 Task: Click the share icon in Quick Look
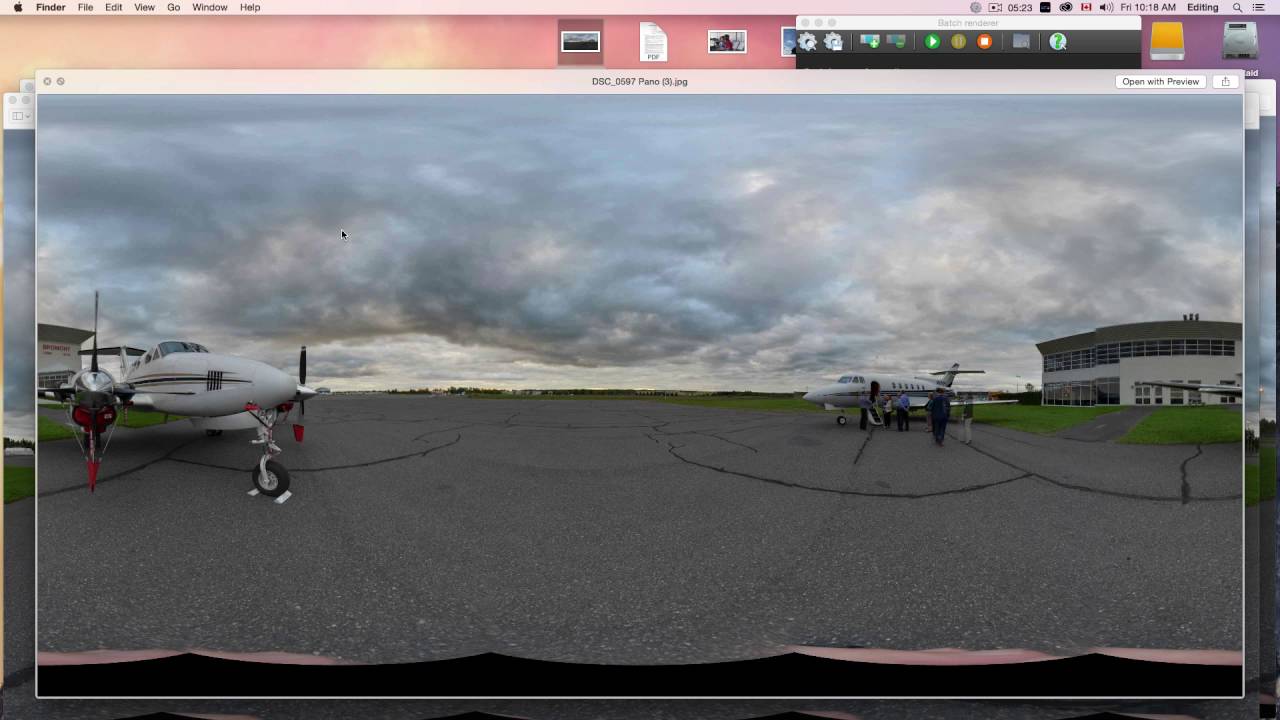point(1225,82)
